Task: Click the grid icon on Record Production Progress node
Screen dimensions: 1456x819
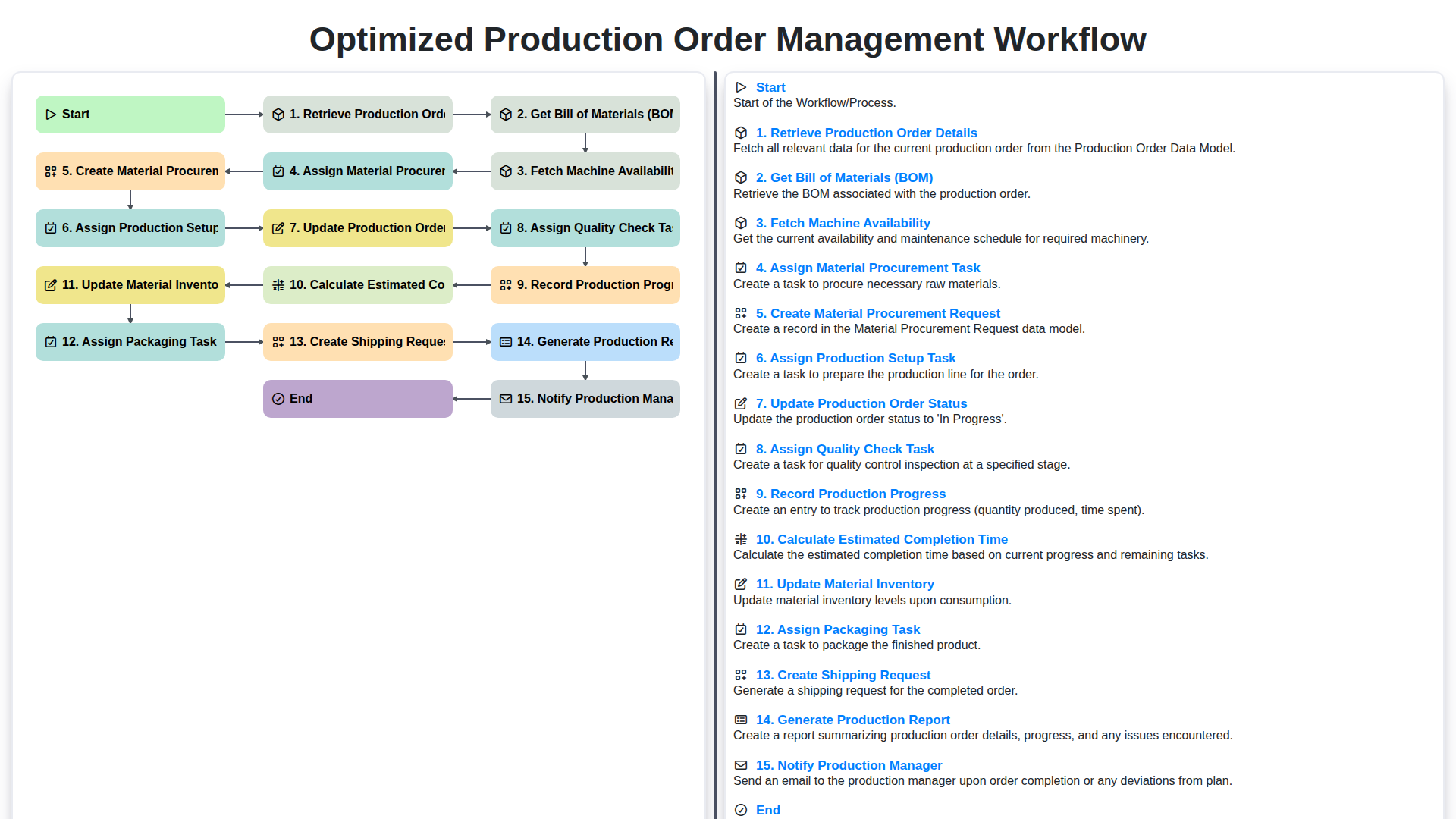Action: click(x=505, y=284)
